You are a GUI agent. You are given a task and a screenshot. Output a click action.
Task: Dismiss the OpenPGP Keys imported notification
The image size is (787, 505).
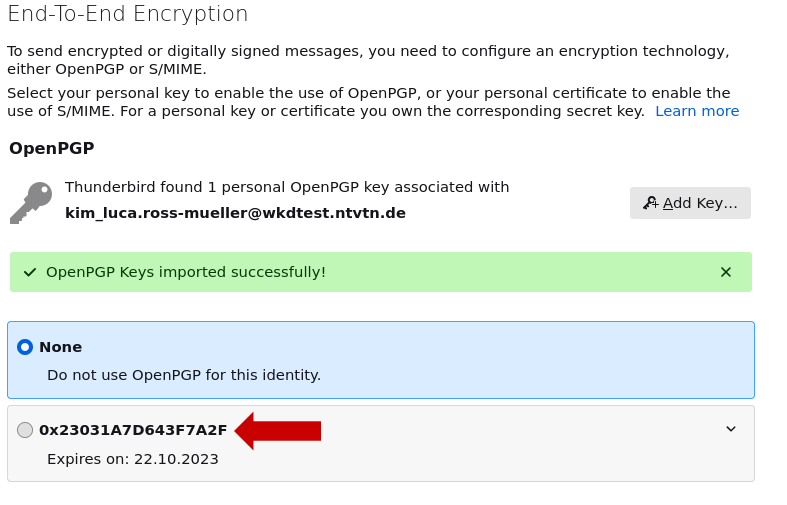click(x=726, y=272)
